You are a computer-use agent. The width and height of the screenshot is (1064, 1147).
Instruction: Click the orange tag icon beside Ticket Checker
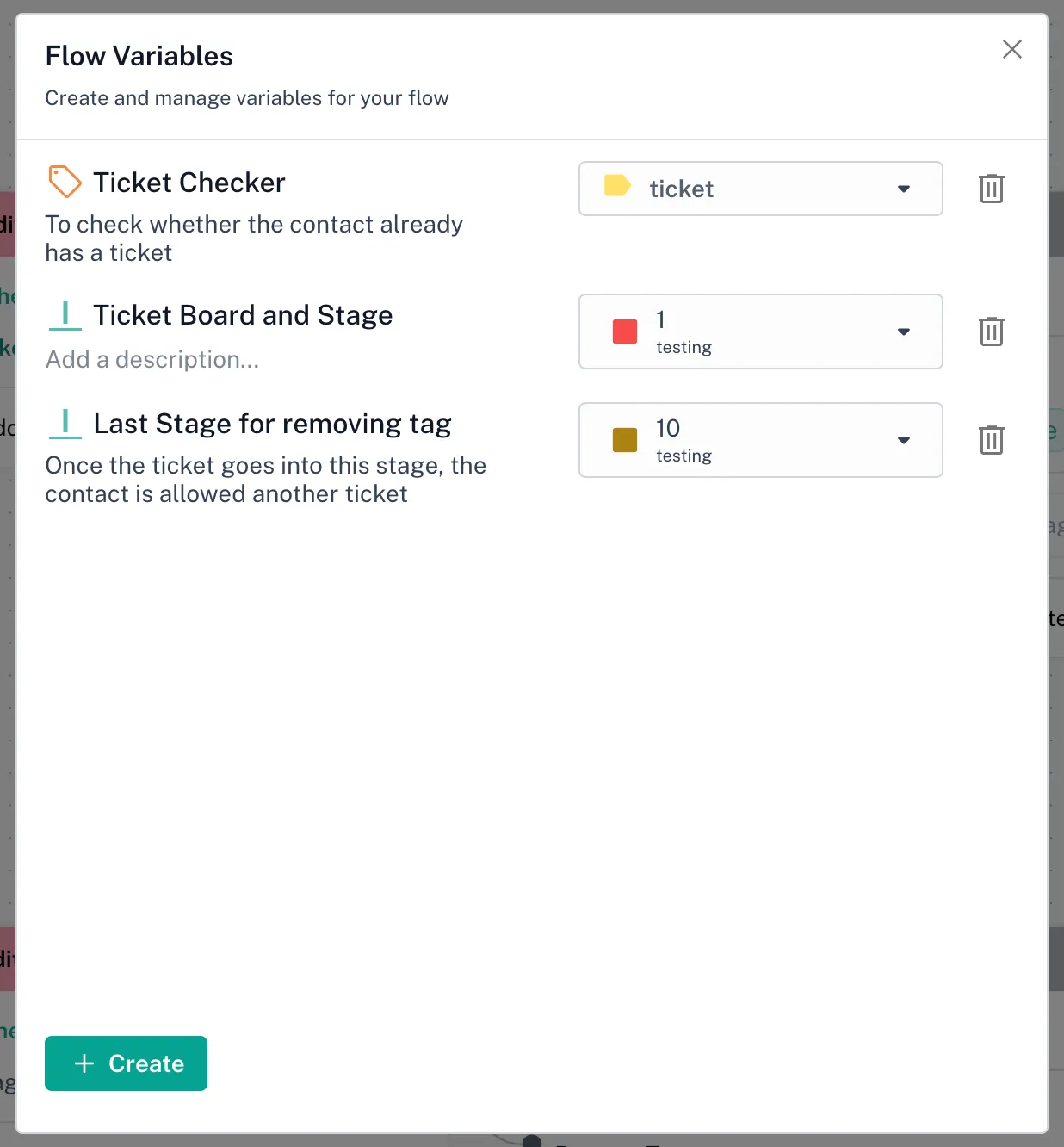(65, 182)
